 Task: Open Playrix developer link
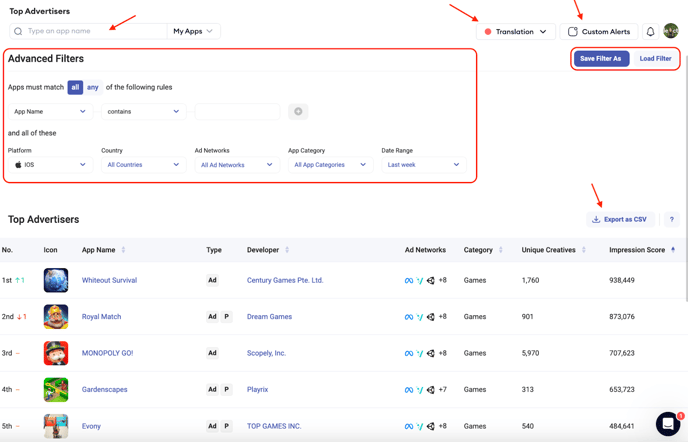(258, 389)
